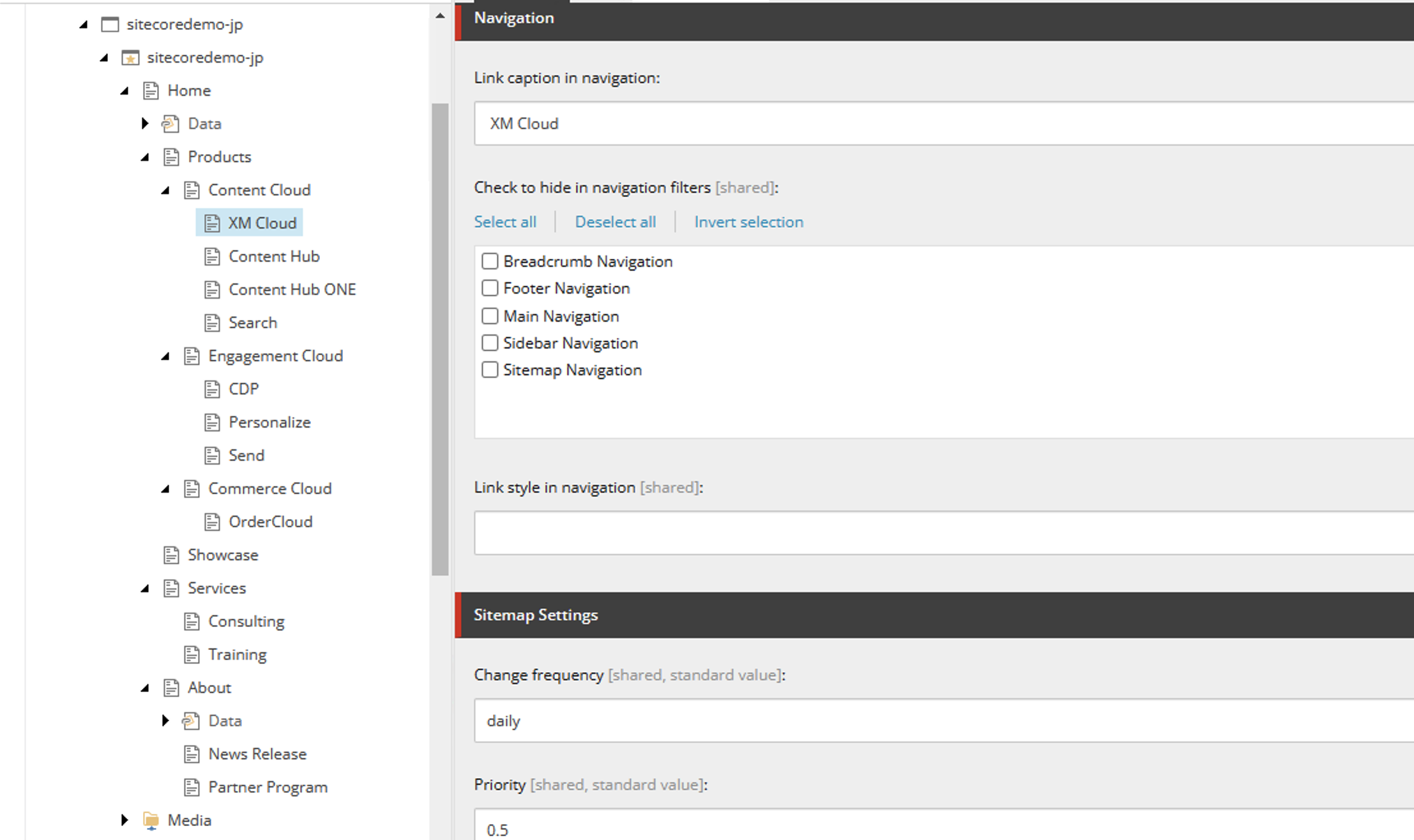Click the Priority field showing 0.5
The height and width of the screenshot is (840, 1414).
click(x=944, y=825)
